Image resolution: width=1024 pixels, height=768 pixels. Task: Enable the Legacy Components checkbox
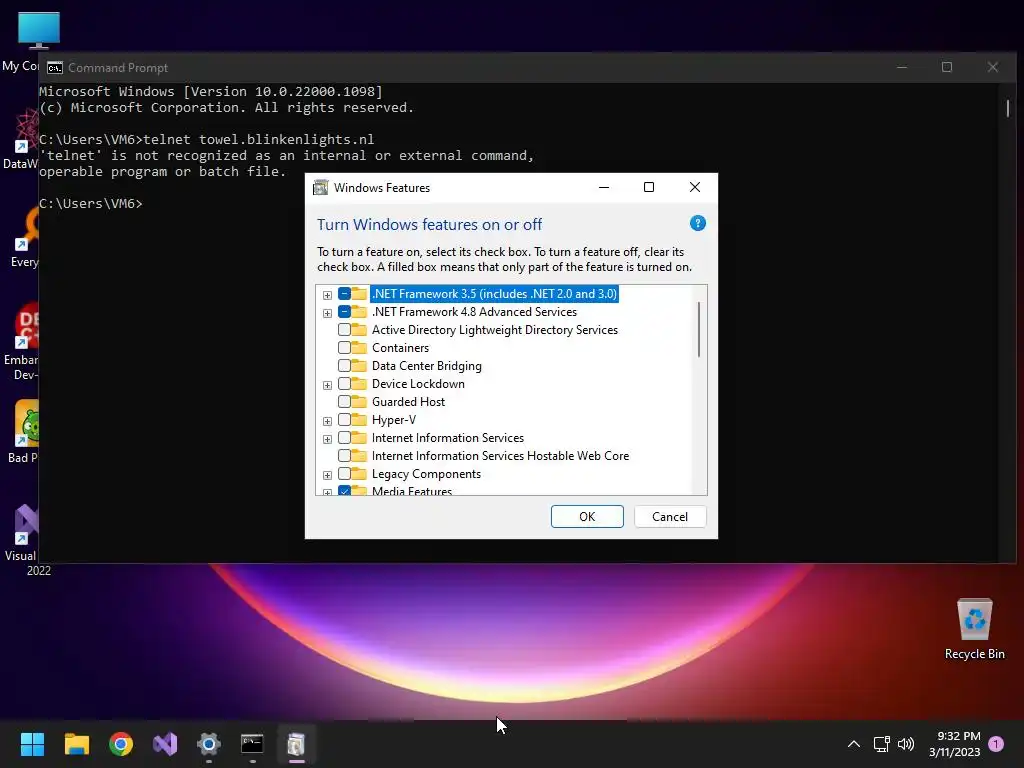click(344, 473)
